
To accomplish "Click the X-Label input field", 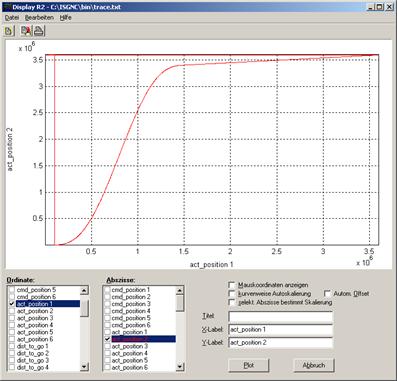I will 280,330.
